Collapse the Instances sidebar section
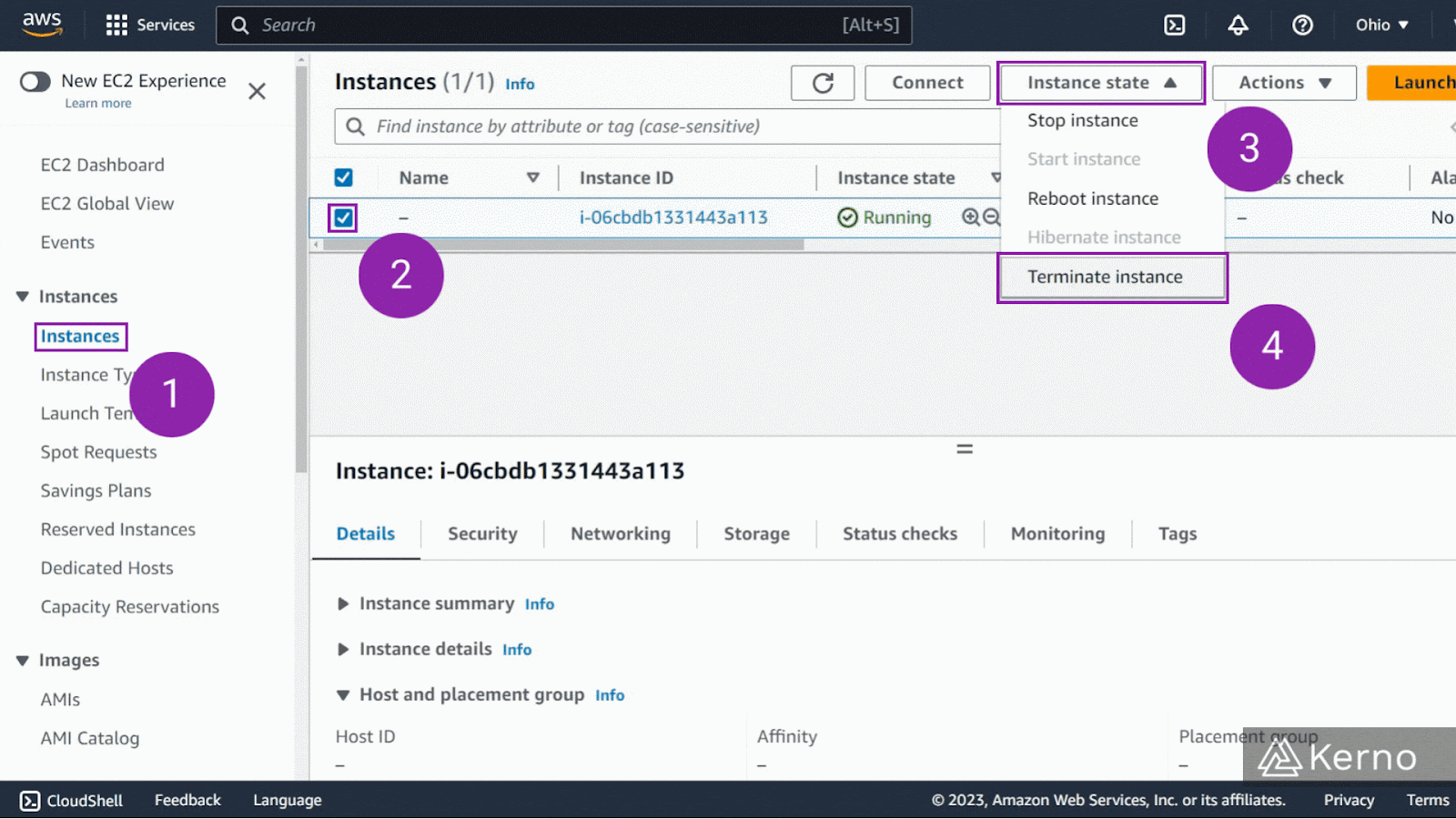Image resolution: width=1456 pixels, height=819 pixels. 23,297
